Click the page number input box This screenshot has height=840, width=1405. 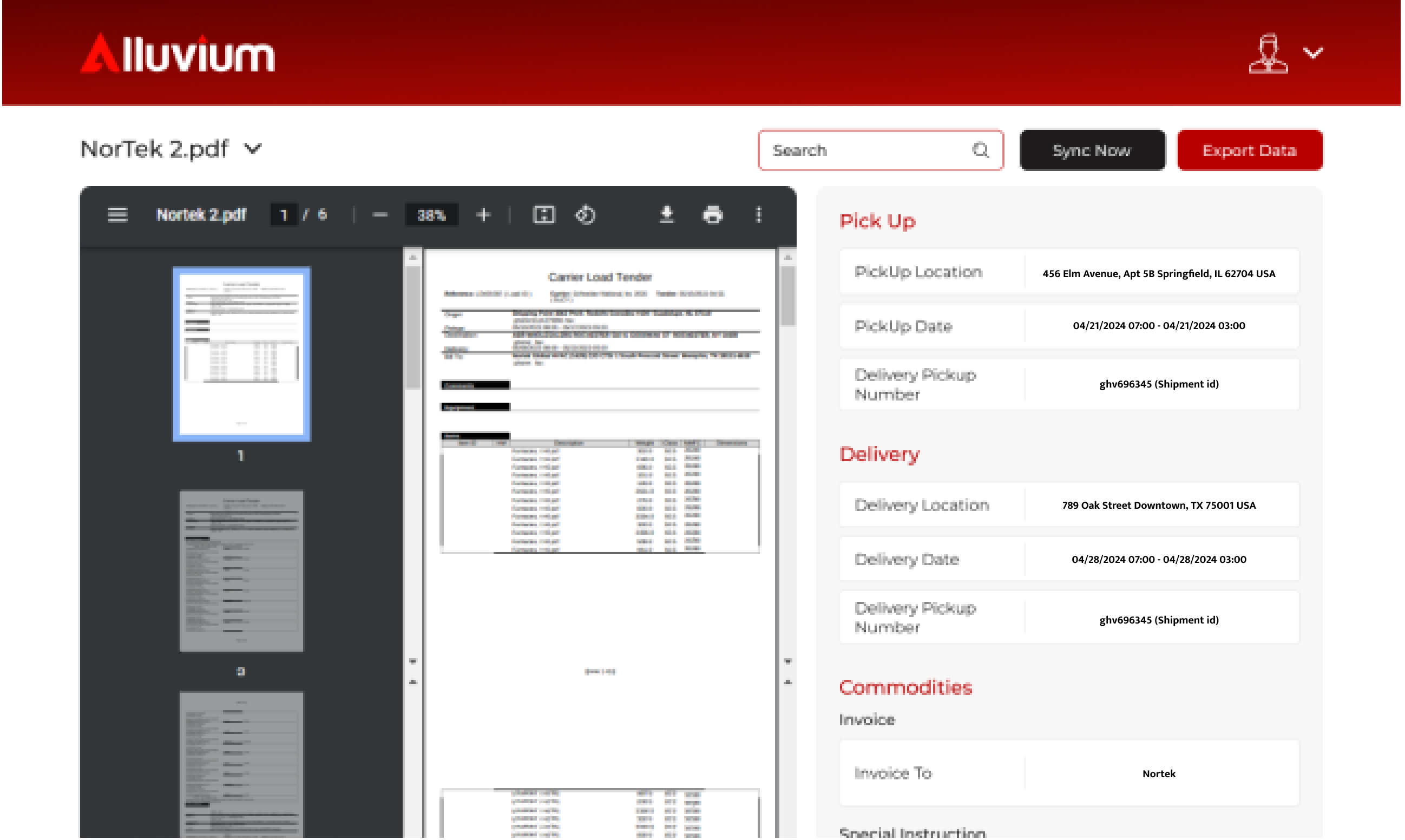tap(284, 215)
